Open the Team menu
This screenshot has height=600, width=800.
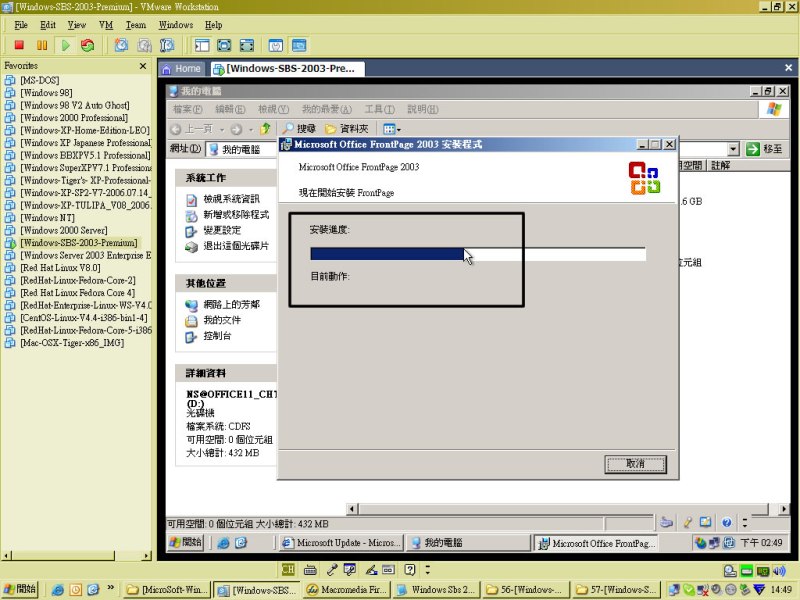point(136,25)
